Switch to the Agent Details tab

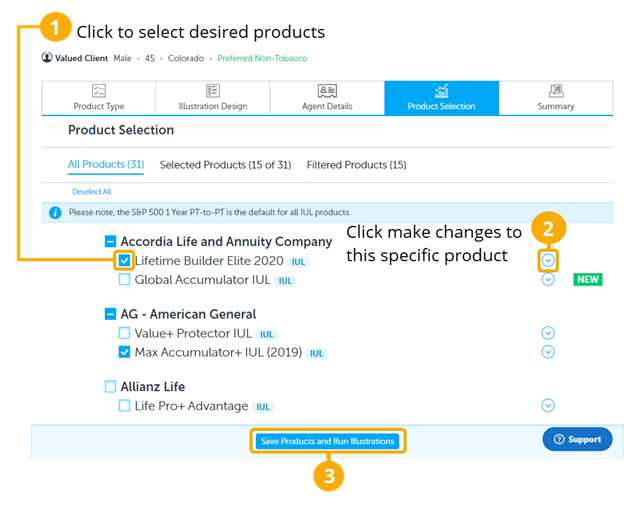pos(327,98)
